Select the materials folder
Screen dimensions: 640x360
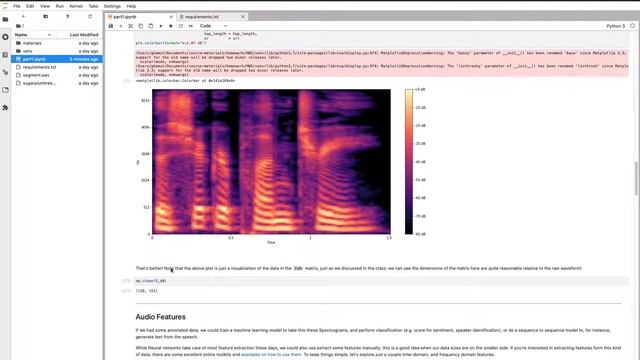pos(57,43)
